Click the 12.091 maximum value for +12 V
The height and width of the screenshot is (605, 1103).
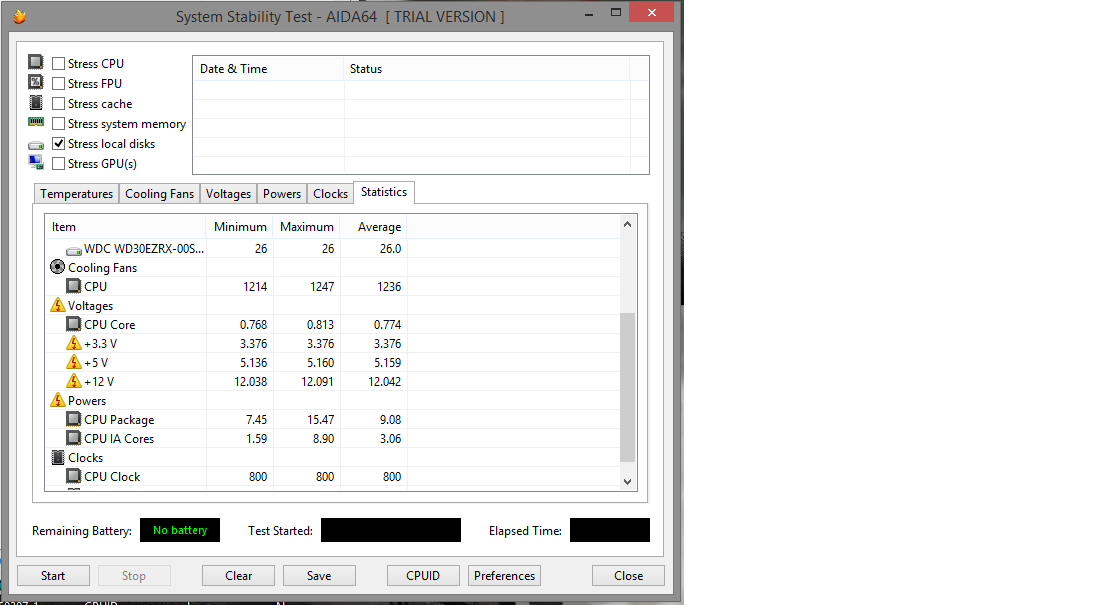click(317, 381)
